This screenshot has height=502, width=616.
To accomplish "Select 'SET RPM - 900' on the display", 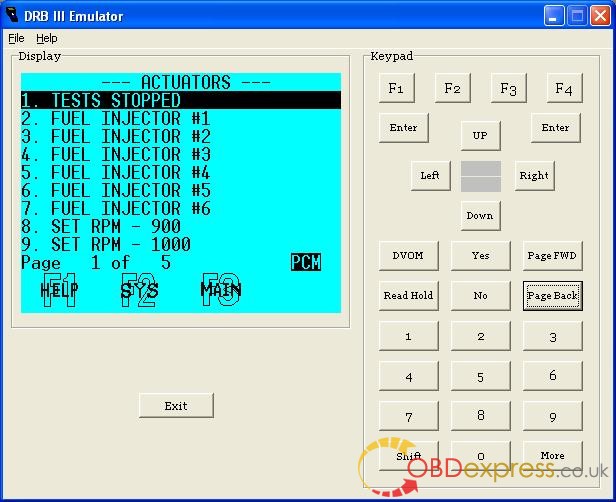I will point(116,227).
